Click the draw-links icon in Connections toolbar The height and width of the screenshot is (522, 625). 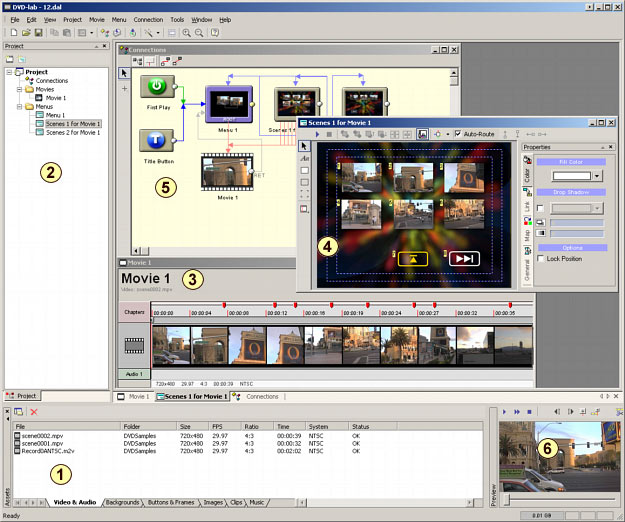165,61
